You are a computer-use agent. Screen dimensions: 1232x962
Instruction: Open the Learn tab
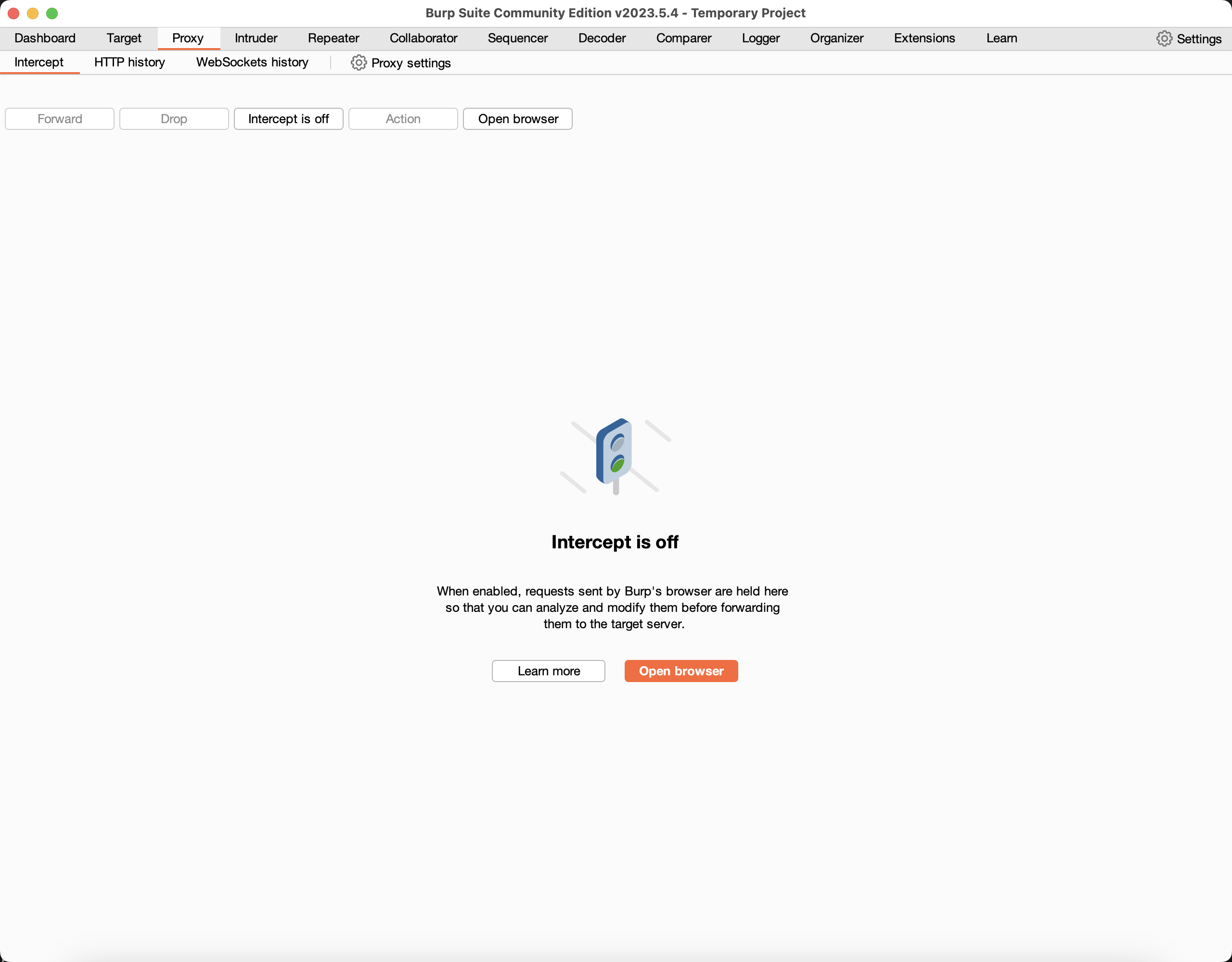pyautogui.click(x=1001, y=38)
